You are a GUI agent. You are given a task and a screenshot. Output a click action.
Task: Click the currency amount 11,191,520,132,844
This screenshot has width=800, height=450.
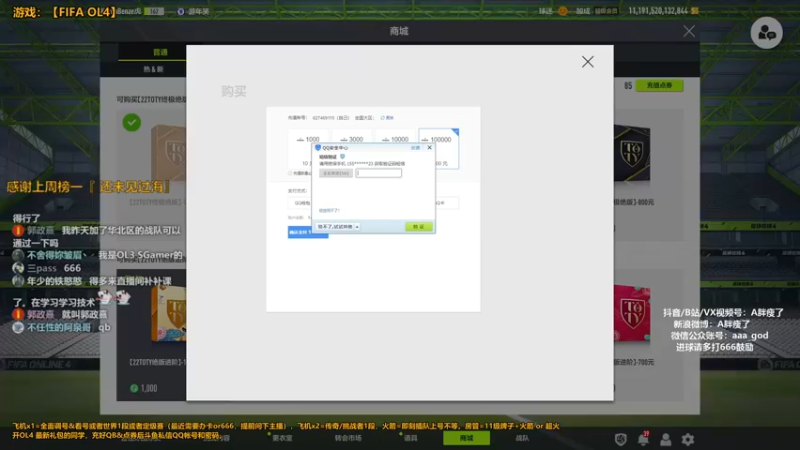tap(658, 11)
